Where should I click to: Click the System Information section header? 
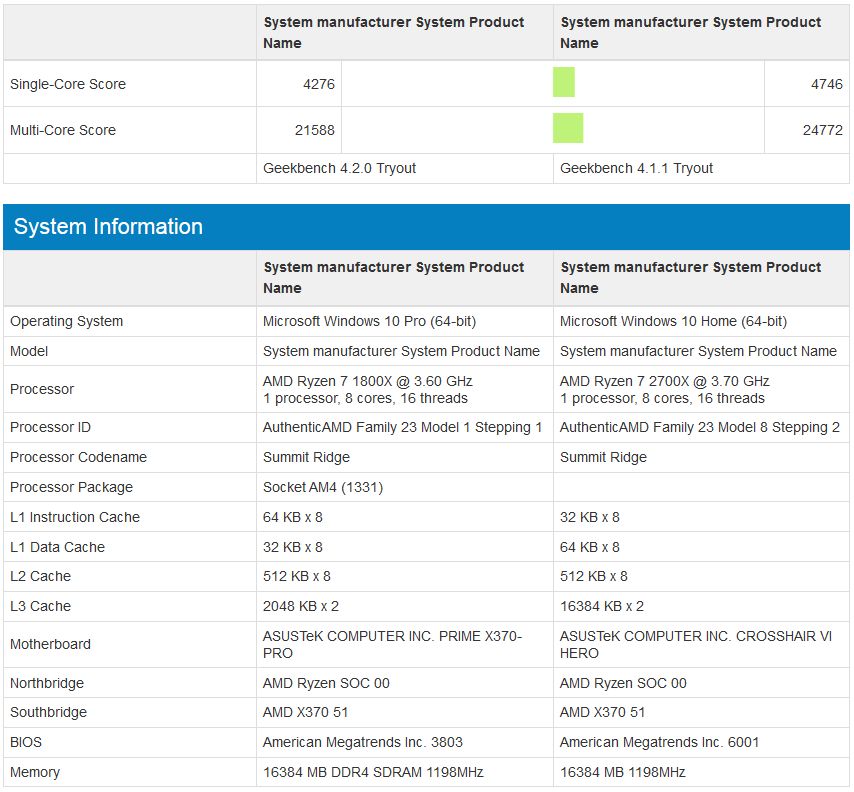426,227
